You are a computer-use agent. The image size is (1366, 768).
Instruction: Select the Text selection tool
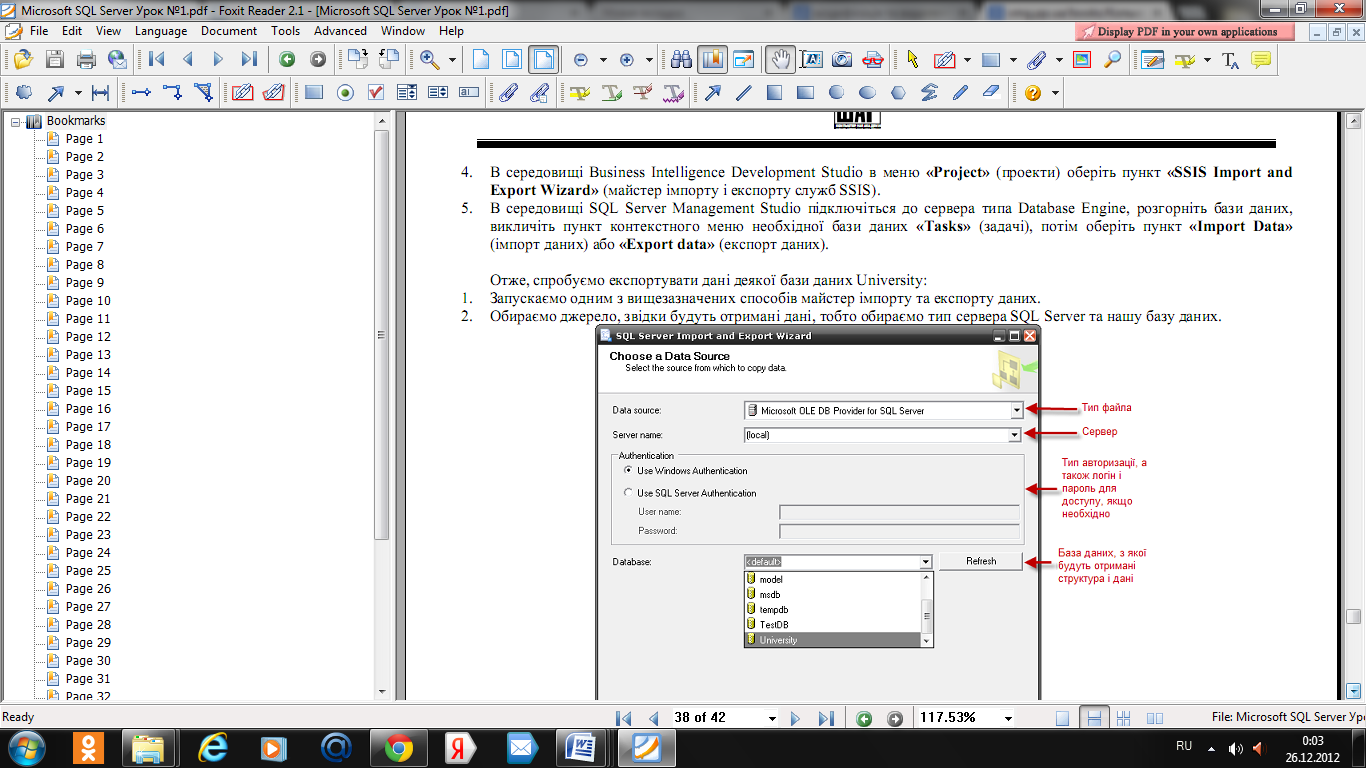(x=810, y=59)
